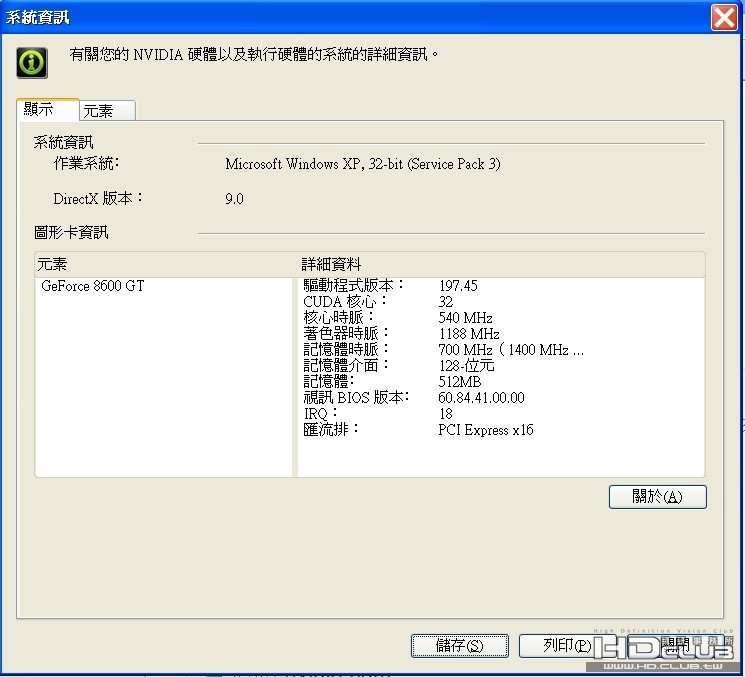
Task: Click the 儲存(S) button
Action: [x=459, y=646]
